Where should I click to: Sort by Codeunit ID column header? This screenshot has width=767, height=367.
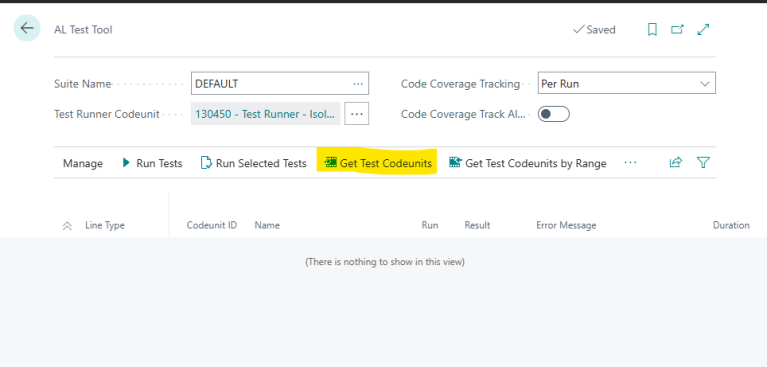212,226
